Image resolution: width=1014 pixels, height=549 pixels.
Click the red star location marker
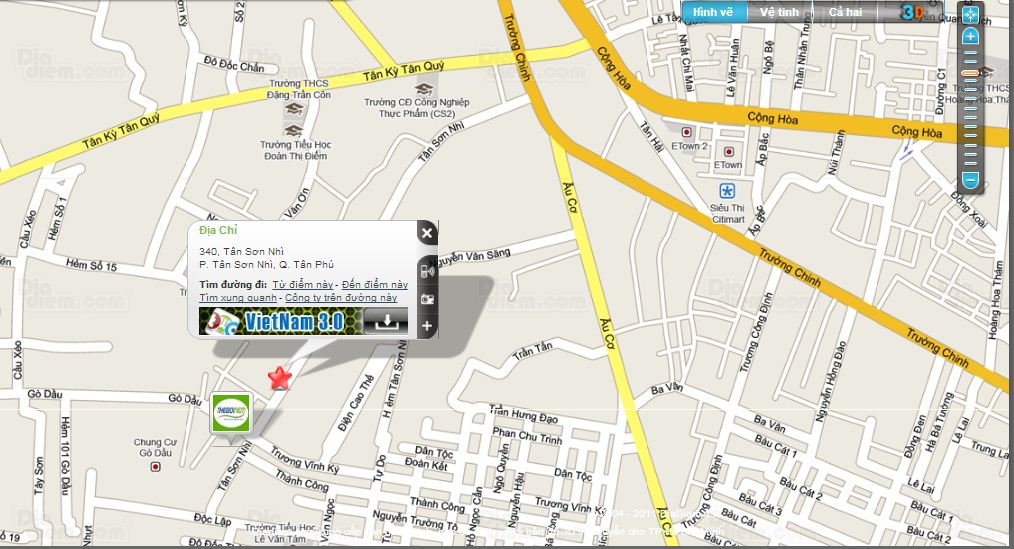click(279, 378)
